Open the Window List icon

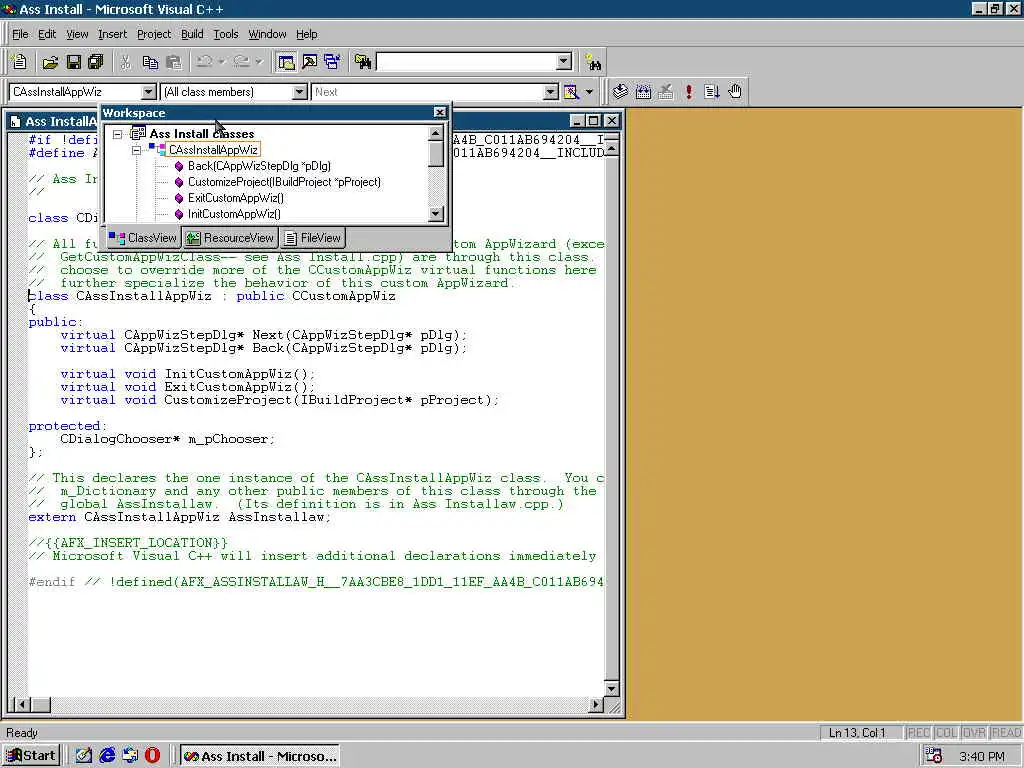332,62
